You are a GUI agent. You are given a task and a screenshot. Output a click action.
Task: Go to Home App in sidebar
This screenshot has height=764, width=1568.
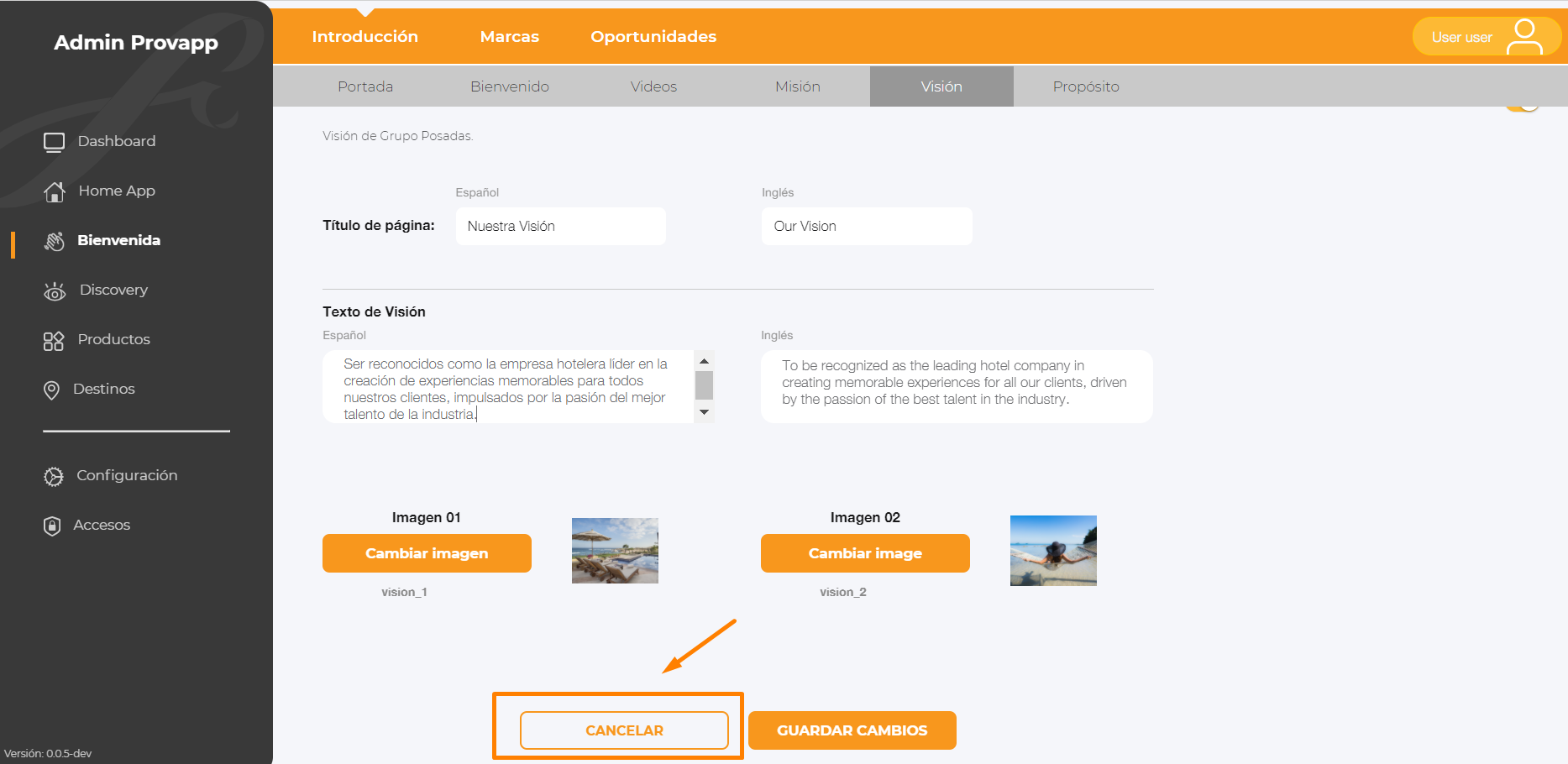pos(117,191)
